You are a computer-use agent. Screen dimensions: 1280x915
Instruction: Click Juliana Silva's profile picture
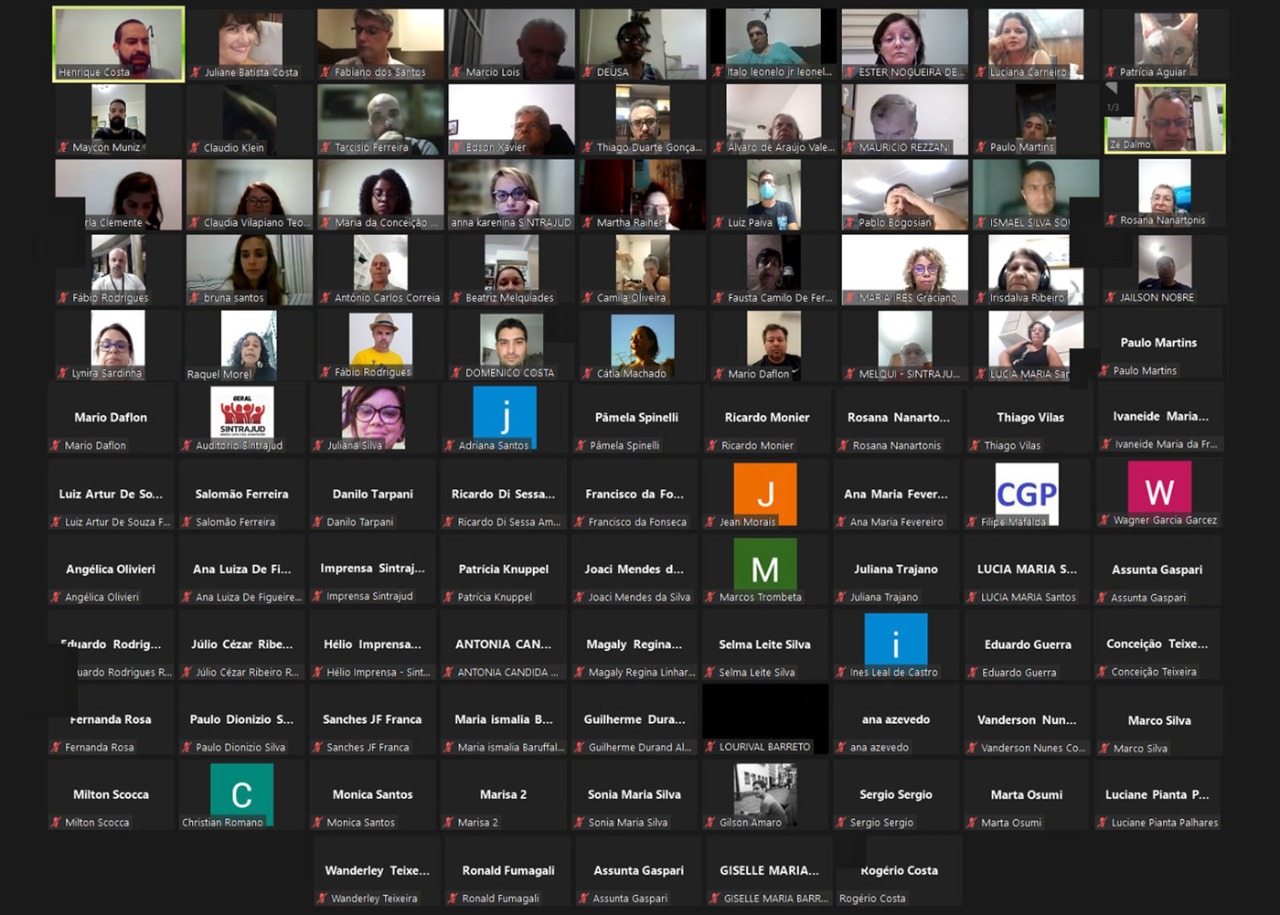[x=373, y=414]
